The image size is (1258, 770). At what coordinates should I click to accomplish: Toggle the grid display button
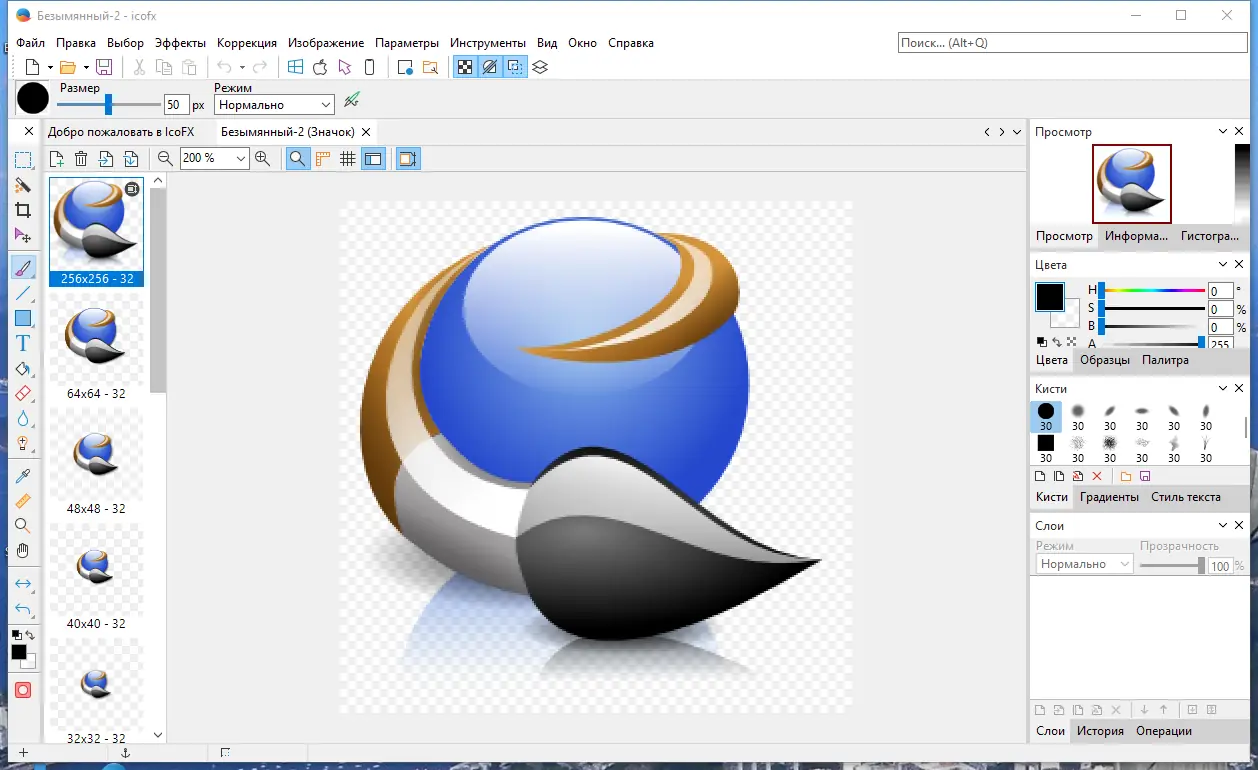coord(348,158)
